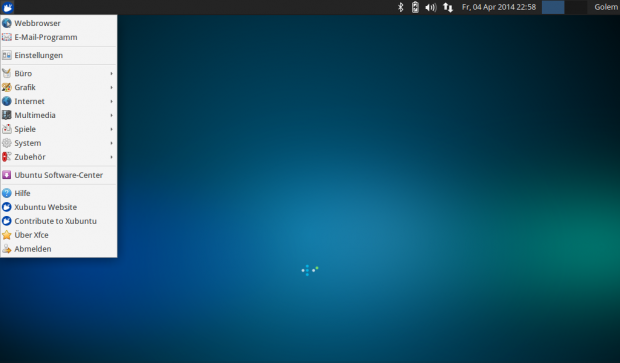
Task: Expand the Büro submenu arrow
Action: tap(112, 74)
